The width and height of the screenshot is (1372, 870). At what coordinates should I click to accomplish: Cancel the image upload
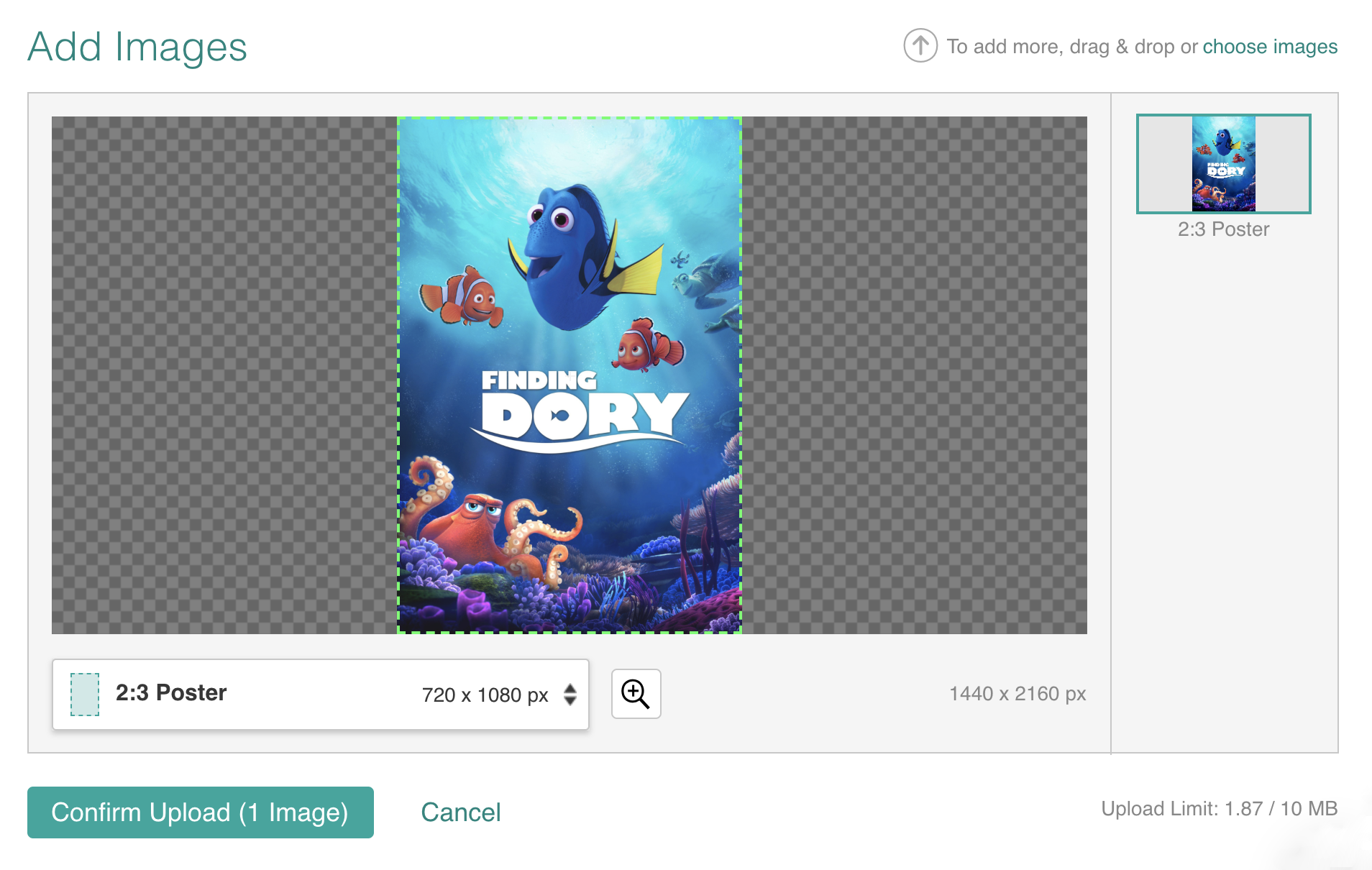pyautogui.click(x=461, y=812)
